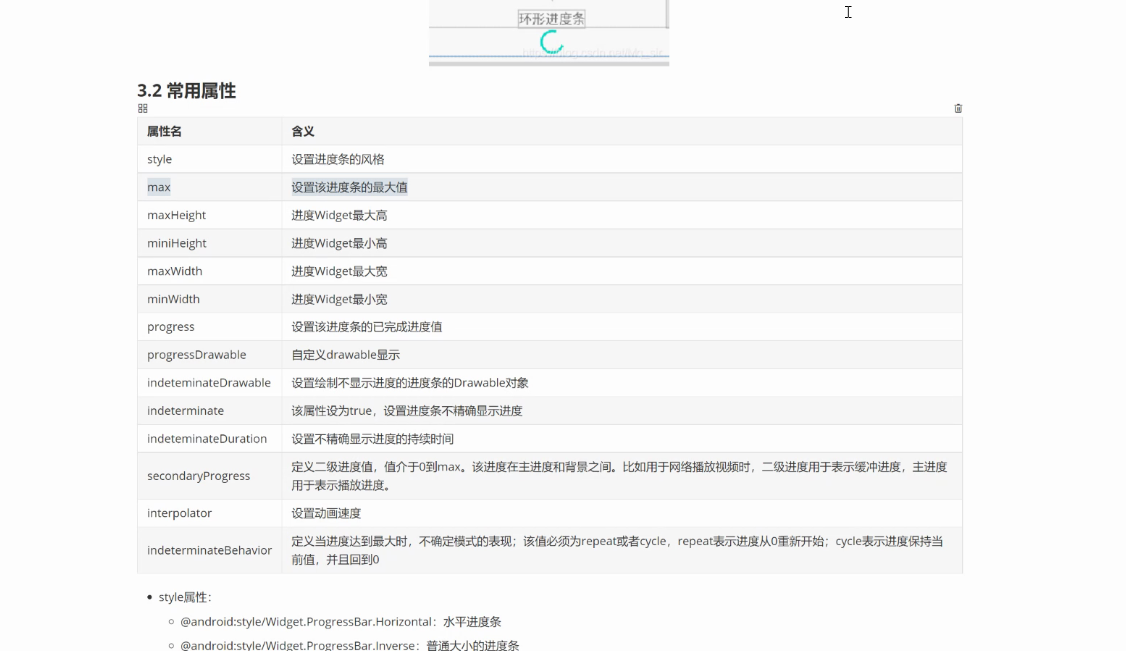
Task: Click the '设置该进度条的已完成进度值' description
Action: pyautogui.click(x=366, y=327)
